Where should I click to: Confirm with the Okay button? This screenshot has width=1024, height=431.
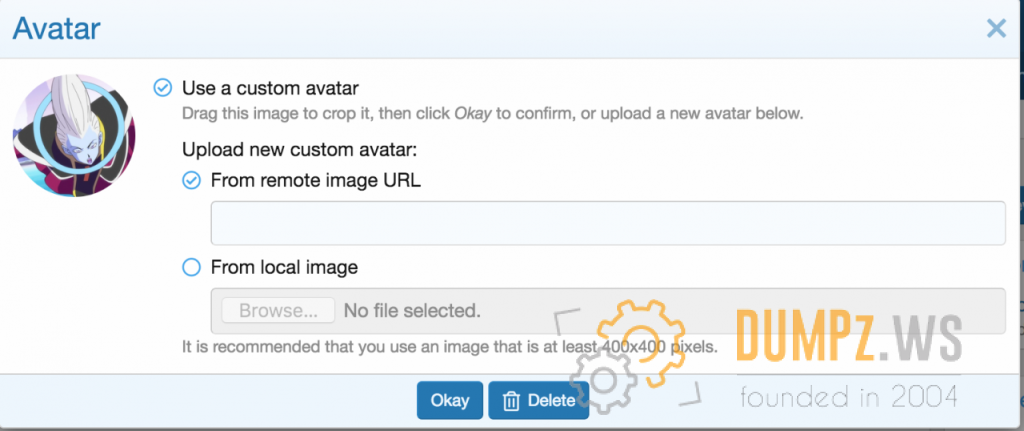point(449,400)
